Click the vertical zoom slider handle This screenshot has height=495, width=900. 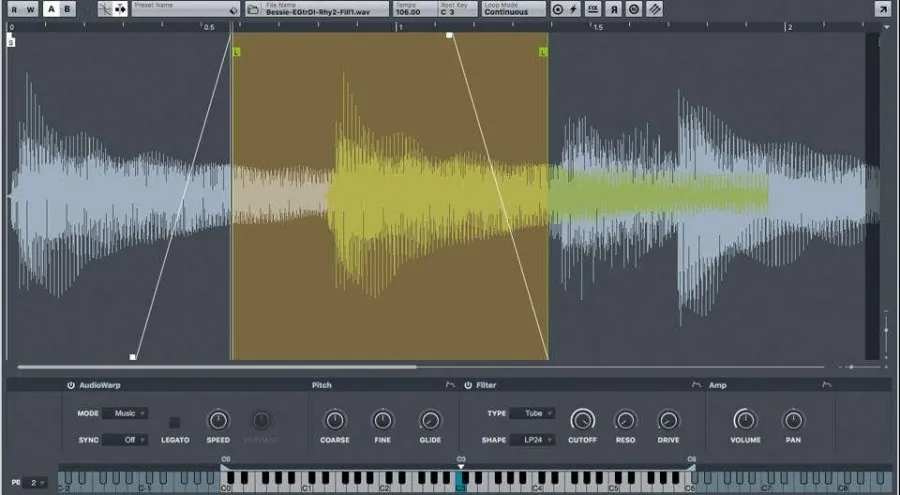tap(886, 330)
